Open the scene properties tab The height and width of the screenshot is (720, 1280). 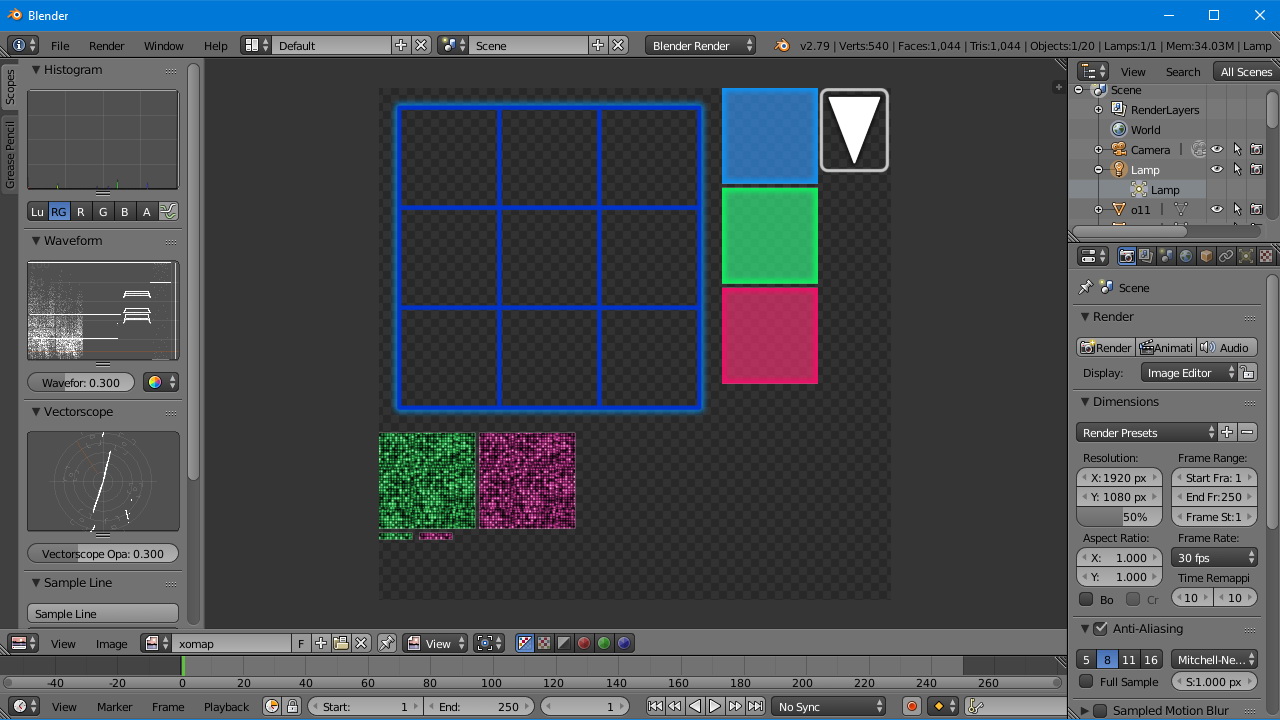pyautogui.click(x=1166, y=256)
